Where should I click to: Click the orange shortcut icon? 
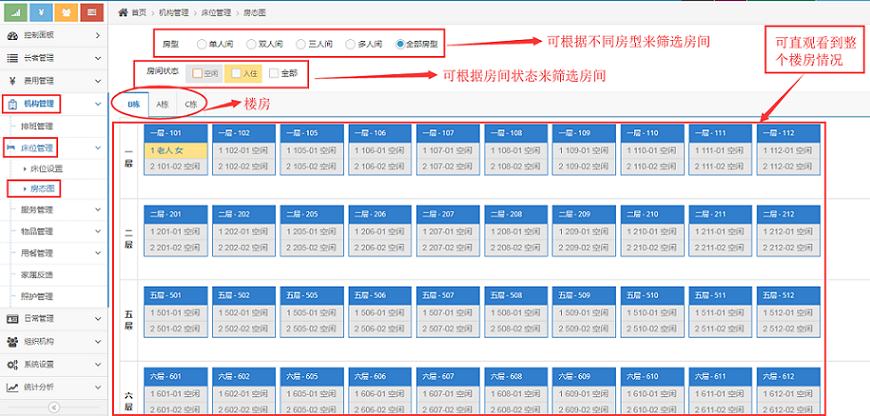coord(65,12)
